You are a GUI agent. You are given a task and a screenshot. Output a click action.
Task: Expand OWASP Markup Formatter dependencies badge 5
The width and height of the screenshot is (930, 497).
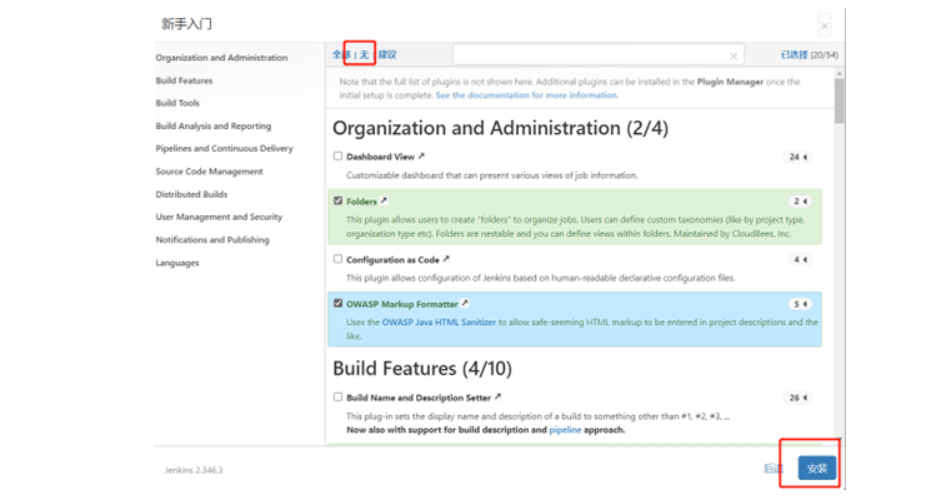[x=800, y=304]
